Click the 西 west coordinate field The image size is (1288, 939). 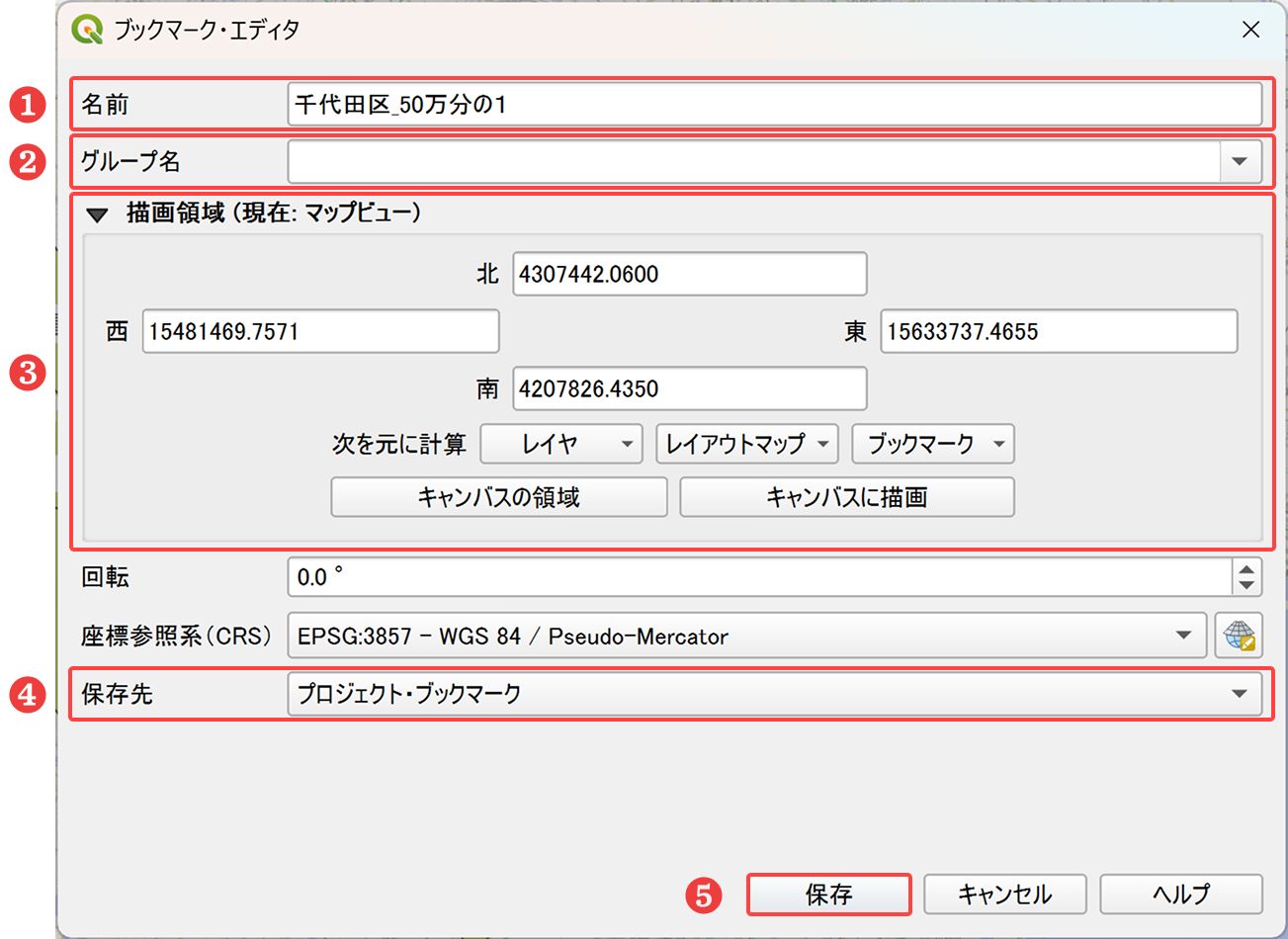[x=320, y=331]
